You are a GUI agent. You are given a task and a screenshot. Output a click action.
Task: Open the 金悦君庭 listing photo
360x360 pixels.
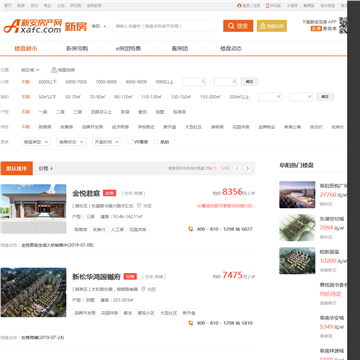33,209
